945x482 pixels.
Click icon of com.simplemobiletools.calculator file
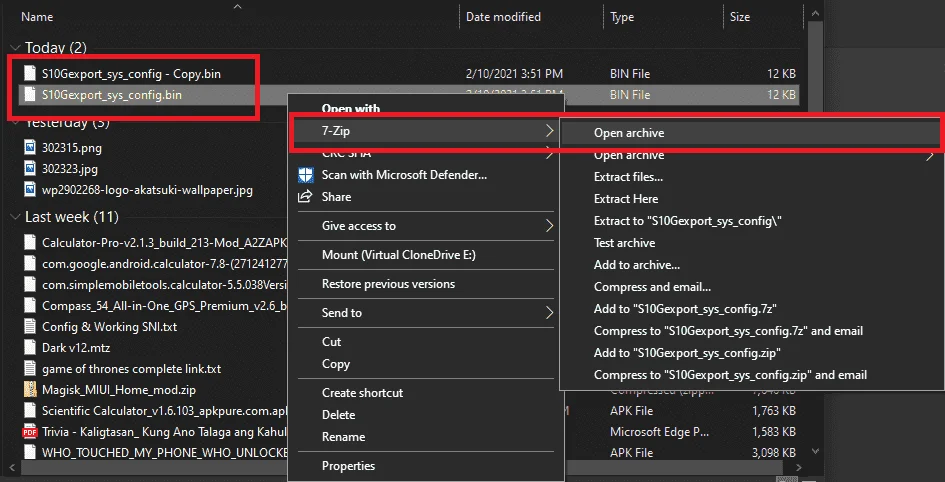(30, 284)
